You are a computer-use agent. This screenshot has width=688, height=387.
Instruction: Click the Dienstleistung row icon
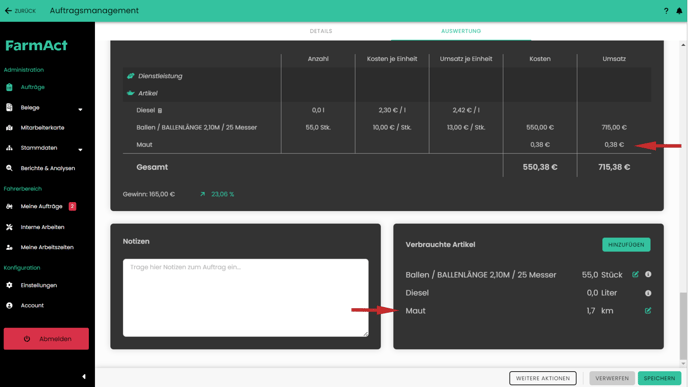(130, 76)
